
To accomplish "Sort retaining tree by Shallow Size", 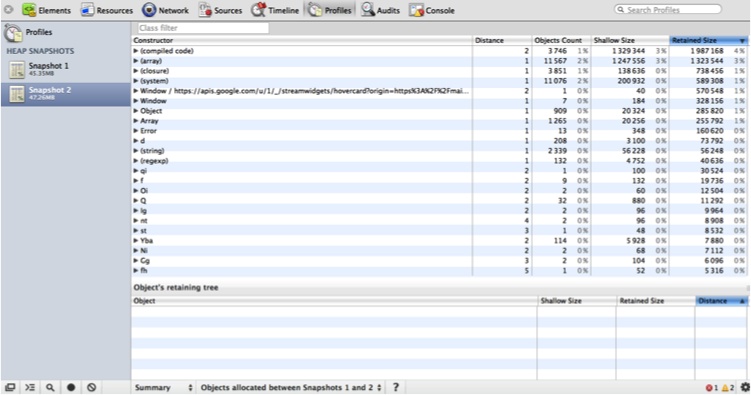I will click(x=577, y=301).
